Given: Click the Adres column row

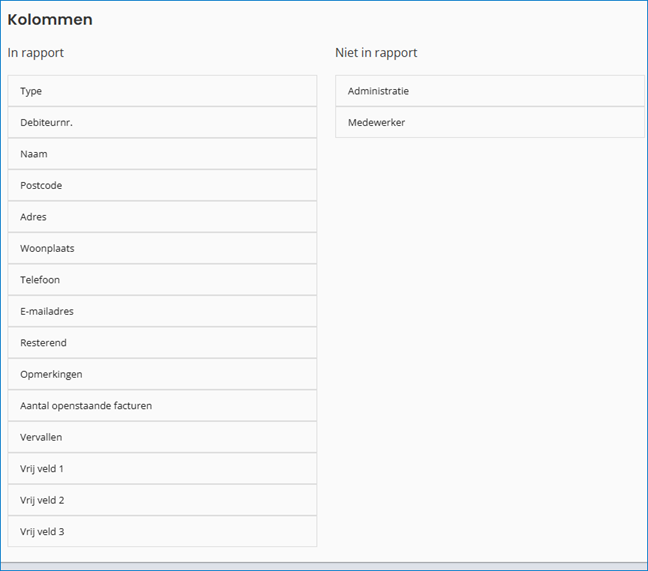Looking at the screenshot, I should pyautogui.click(x=161, y=217).
